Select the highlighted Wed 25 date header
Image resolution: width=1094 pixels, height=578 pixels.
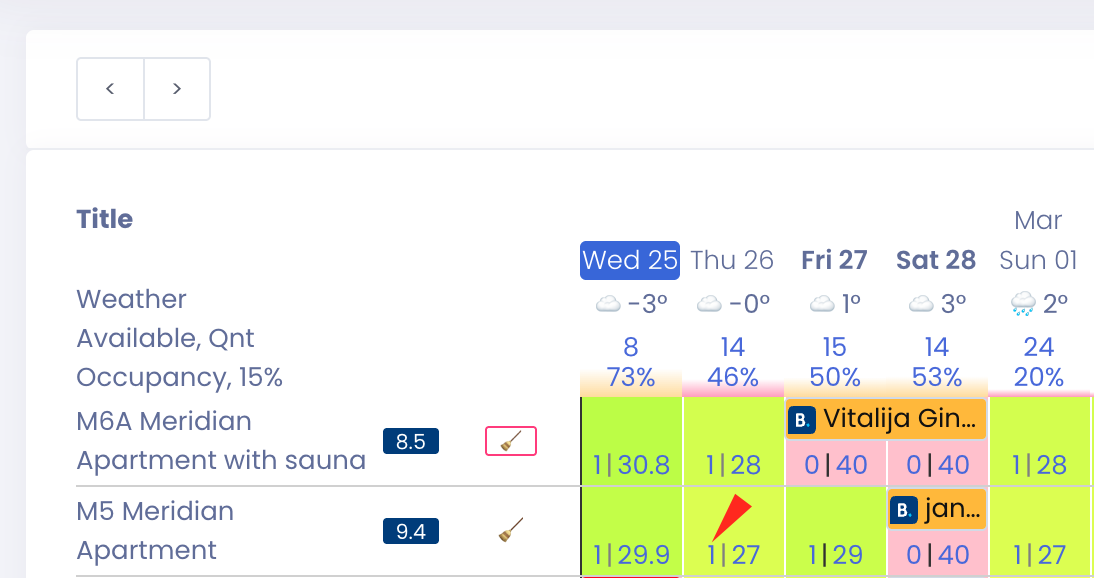[629, 260]
